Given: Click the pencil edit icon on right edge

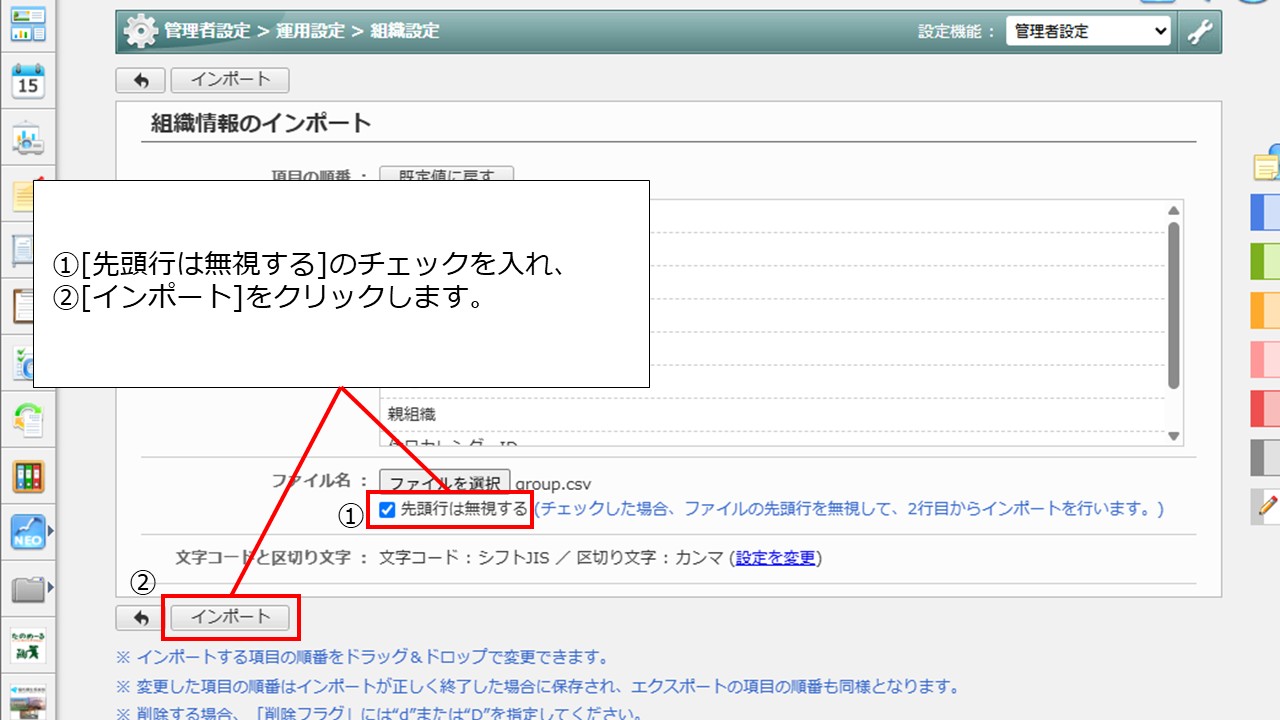Looking at the screenshot, I should pos(1267,507).
